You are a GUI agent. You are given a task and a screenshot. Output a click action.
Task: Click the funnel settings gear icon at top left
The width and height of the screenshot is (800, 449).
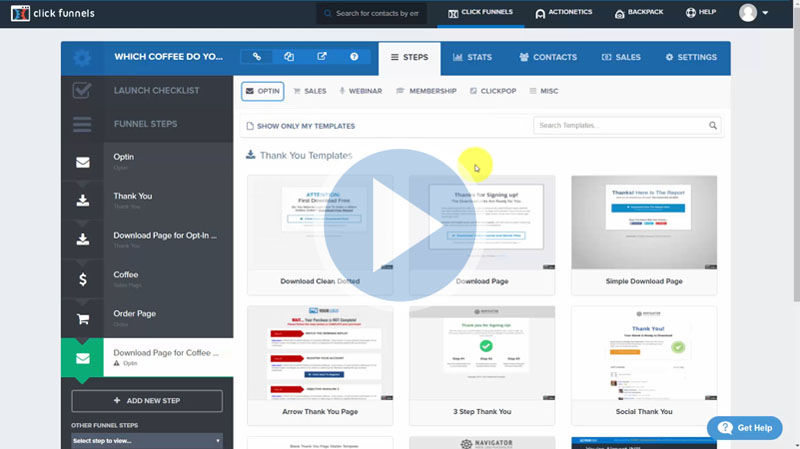tap(82, 58)
